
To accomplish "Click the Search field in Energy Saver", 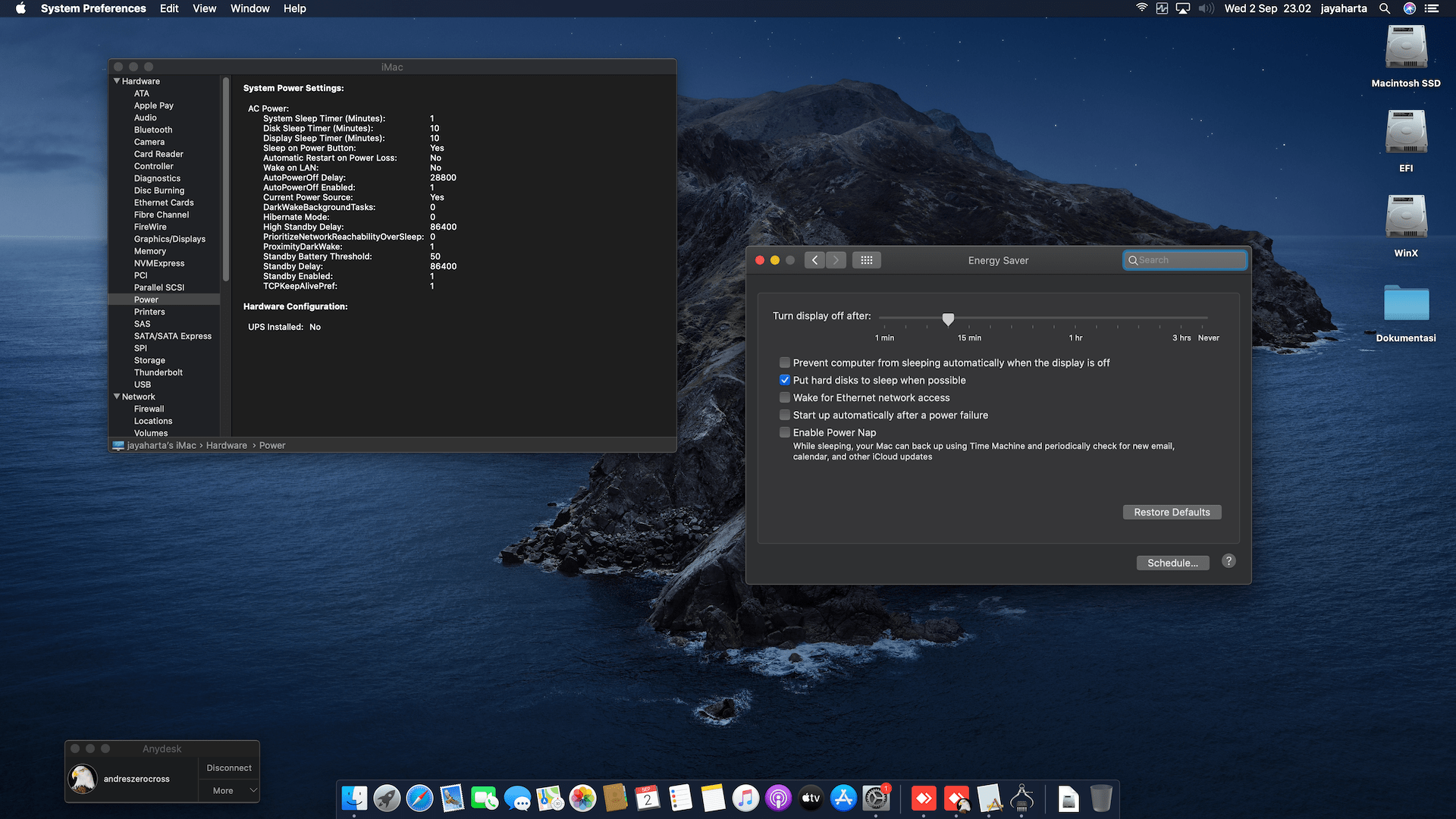I will (x=1185, y=259).
